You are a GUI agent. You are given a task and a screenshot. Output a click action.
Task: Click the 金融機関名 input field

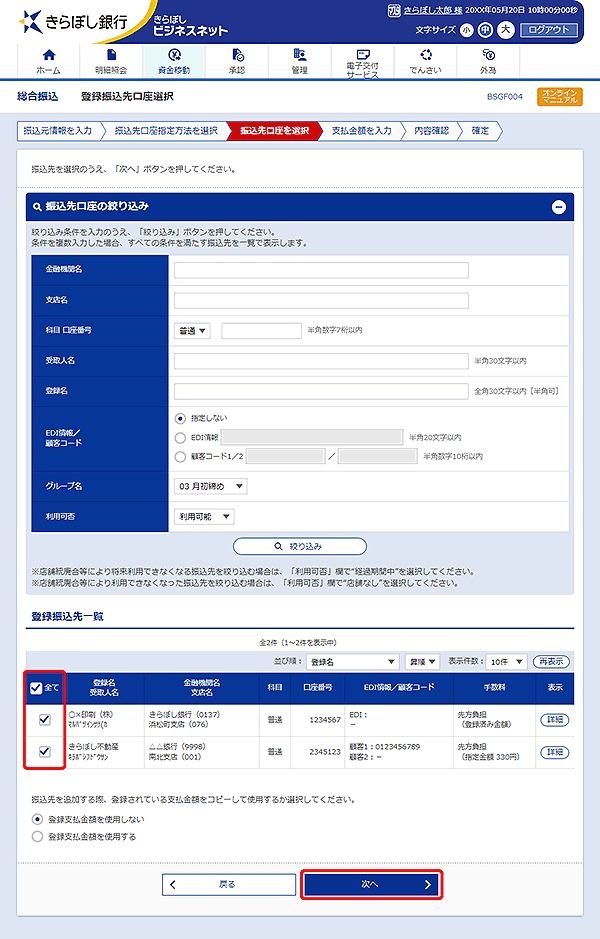click(321, 270)
